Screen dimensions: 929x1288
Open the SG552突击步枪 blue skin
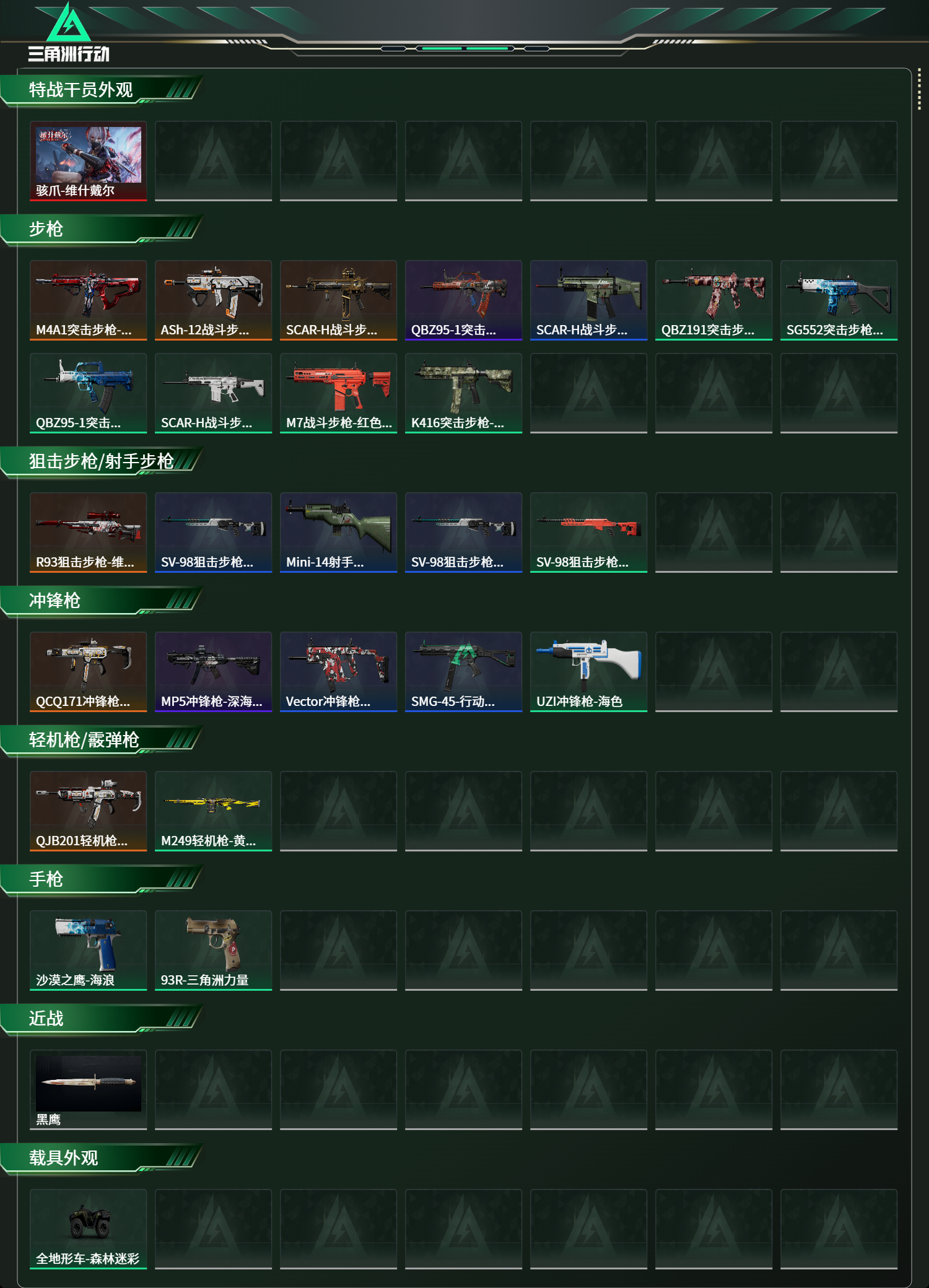pos(839,300)
